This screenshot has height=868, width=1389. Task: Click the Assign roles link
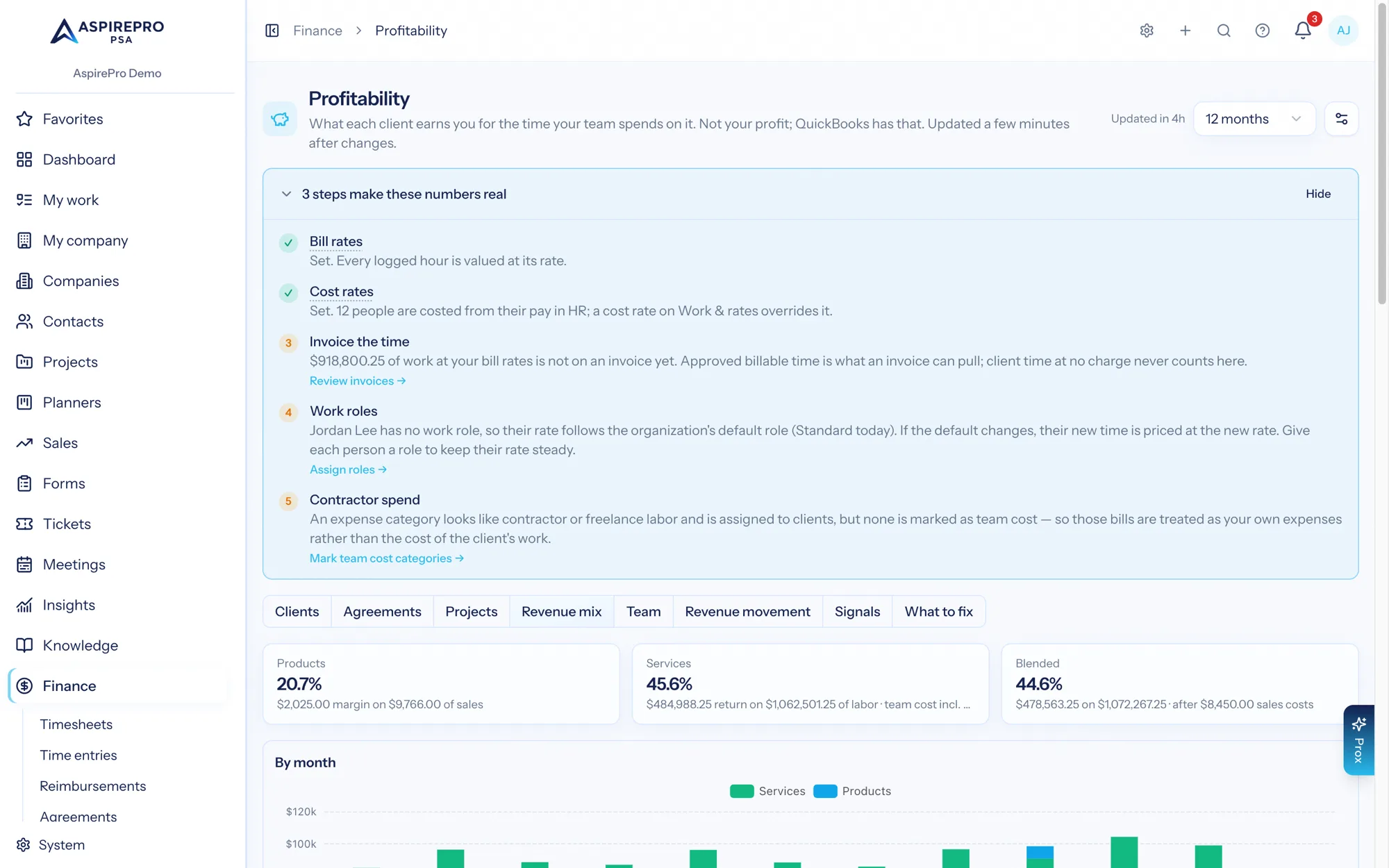pos(348,470)
